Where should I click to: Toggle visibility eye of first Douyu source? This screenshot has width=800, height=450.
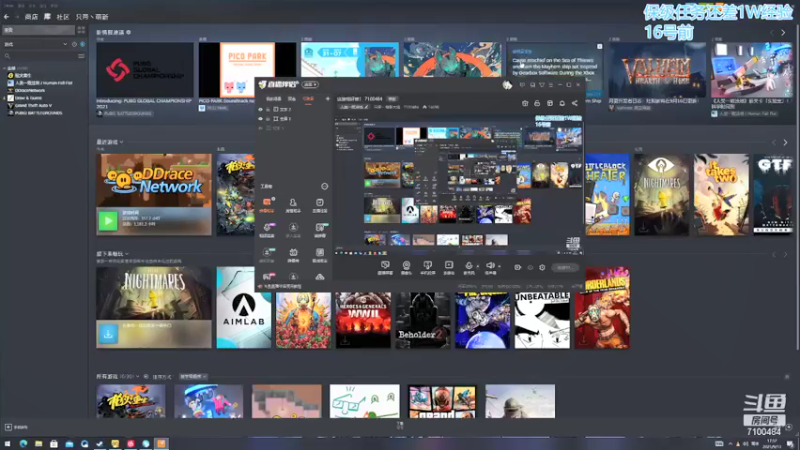[260, 110]
